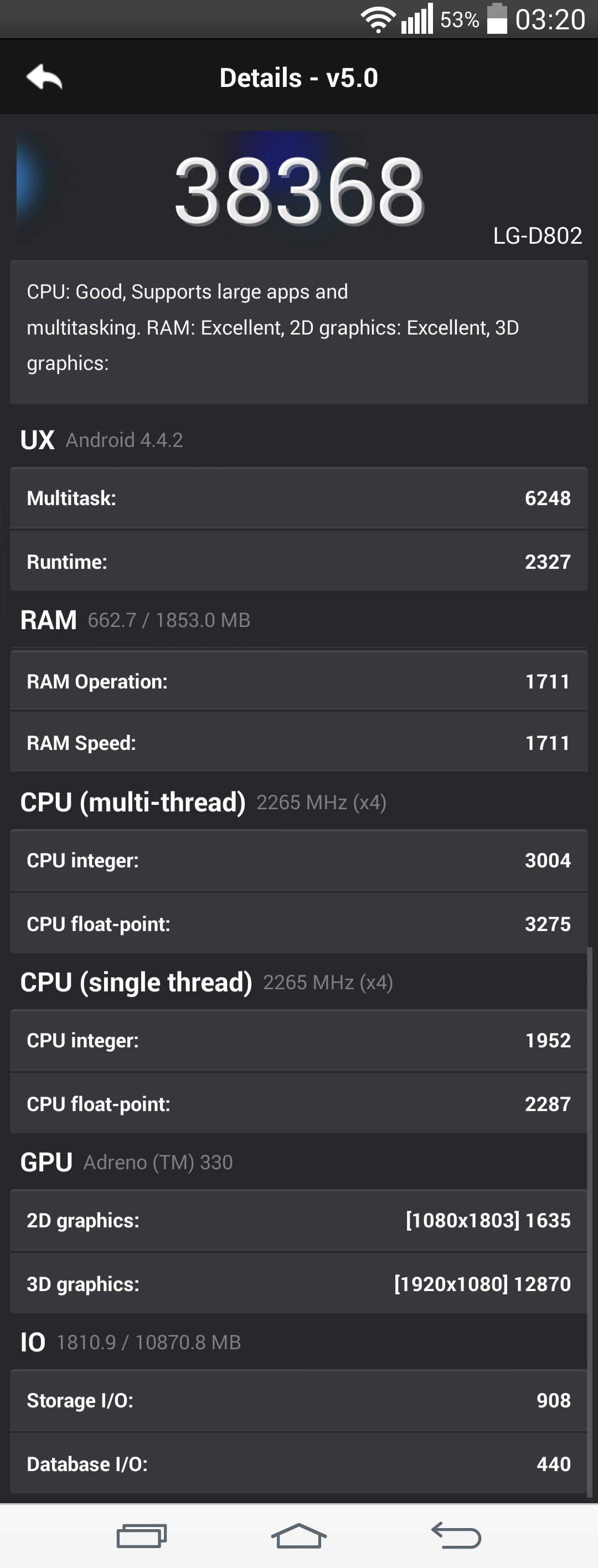Screen dimensions: 598x1568
Task: Click the vertical scrollbar on right edge
Action: 590,1221
